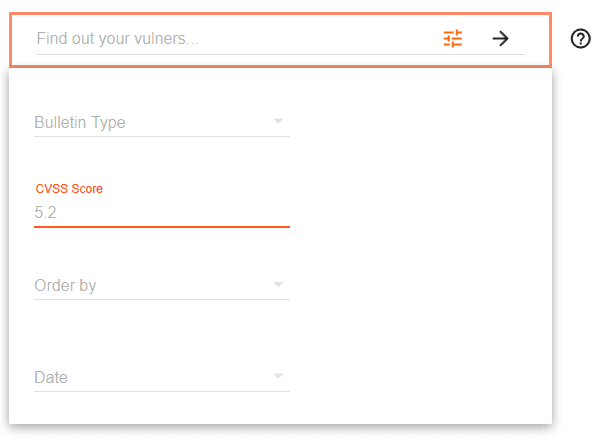Open help via the question mark icon
Screen dimensions: 601x447
pos(580,39)
